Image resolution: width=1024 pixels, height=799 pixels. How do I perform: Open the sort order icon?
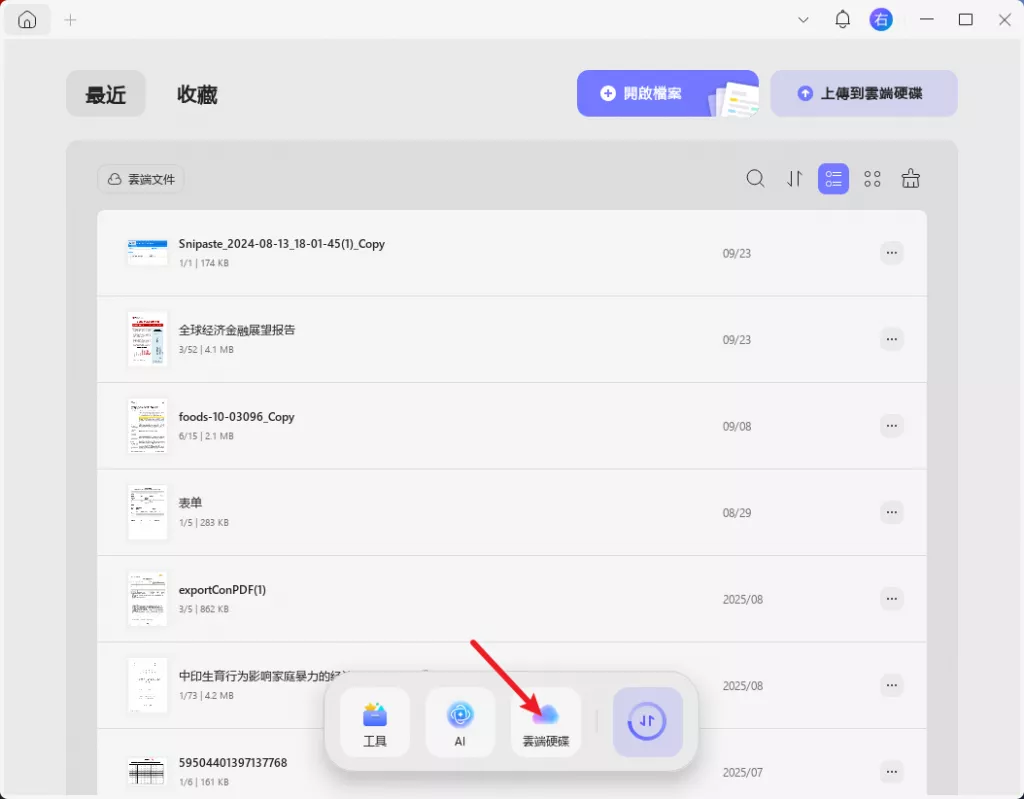(x=794, y=178)
